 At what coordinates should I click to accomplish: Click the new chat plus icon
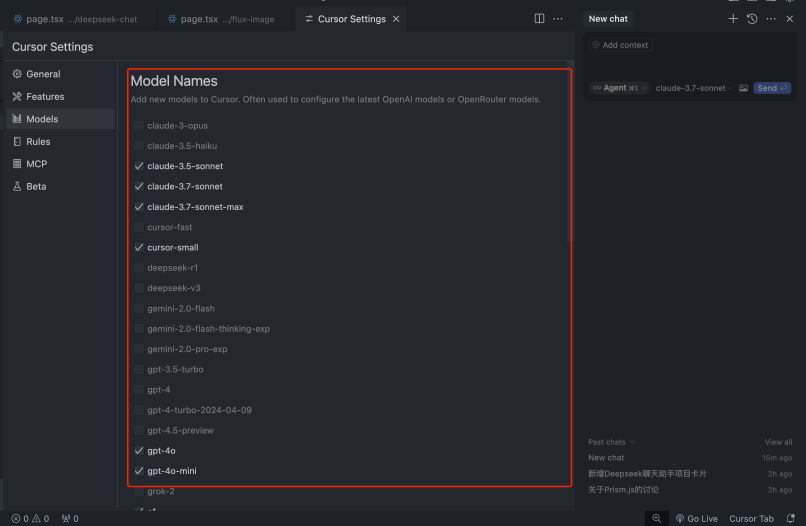[x=733, y=19]
